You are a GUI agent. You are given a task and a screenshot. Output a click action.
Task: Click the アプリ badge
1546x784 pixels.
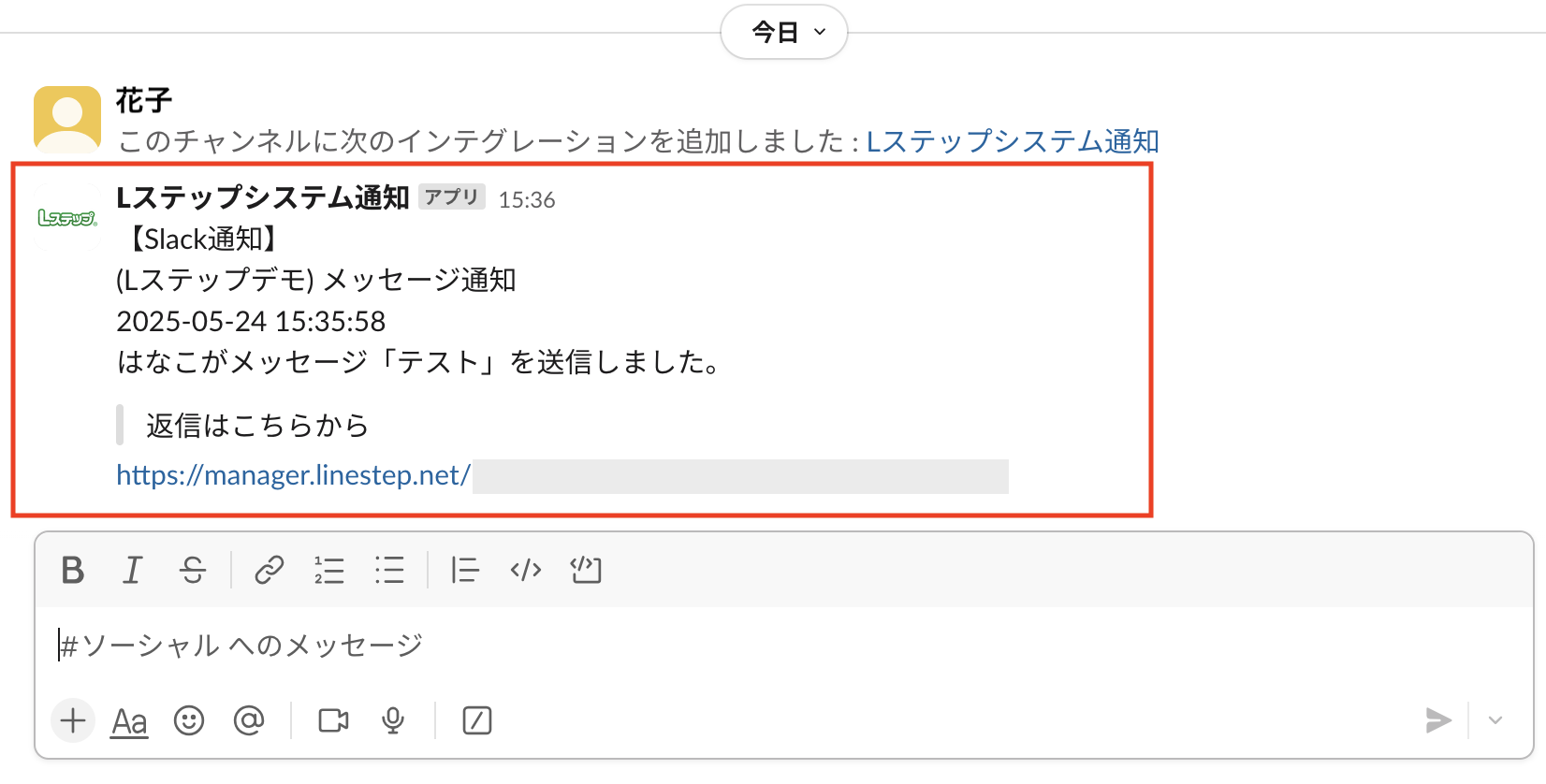452,197
